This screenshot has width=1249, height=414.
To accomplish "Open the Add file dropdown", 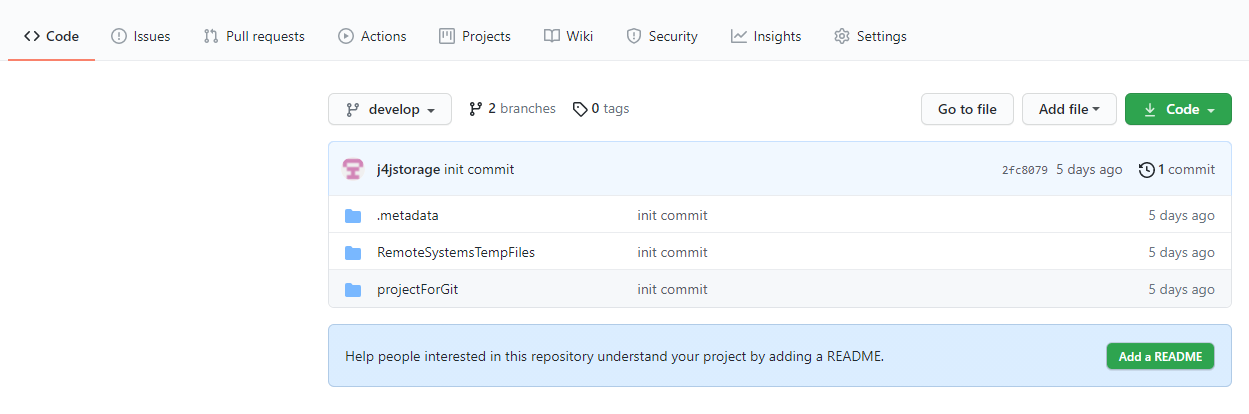I will click(x=1069, y=110).
